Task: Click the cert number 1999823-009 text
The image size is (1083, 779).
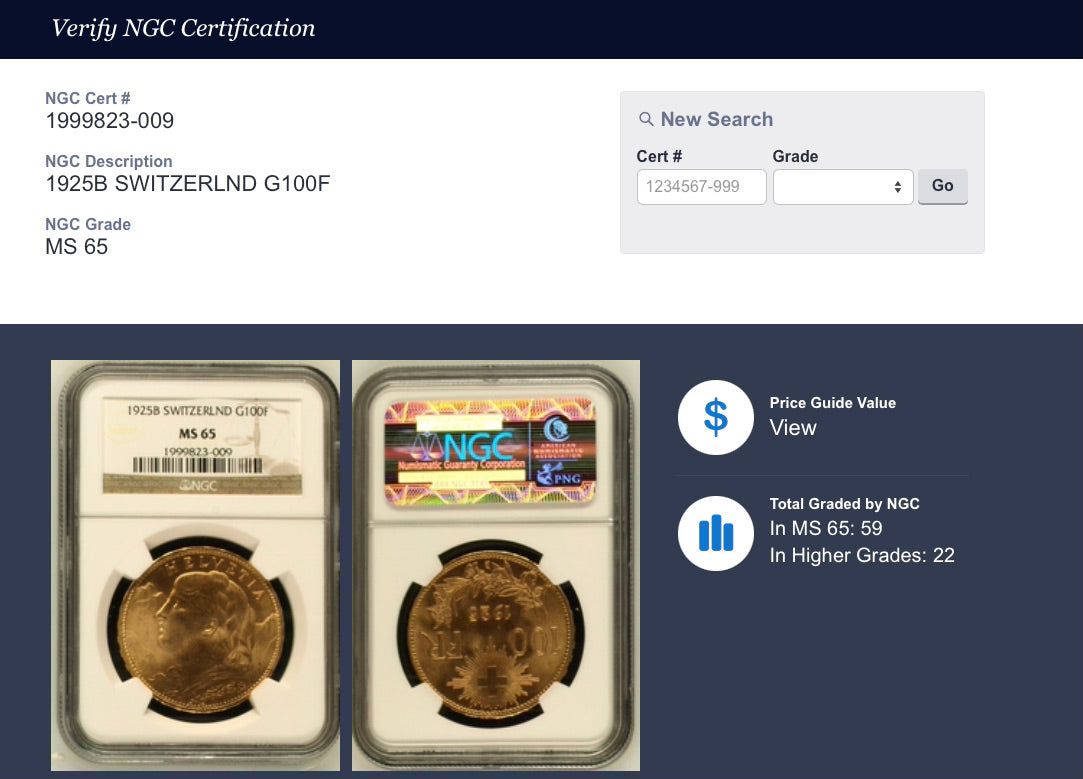Action: coord(110,121)
